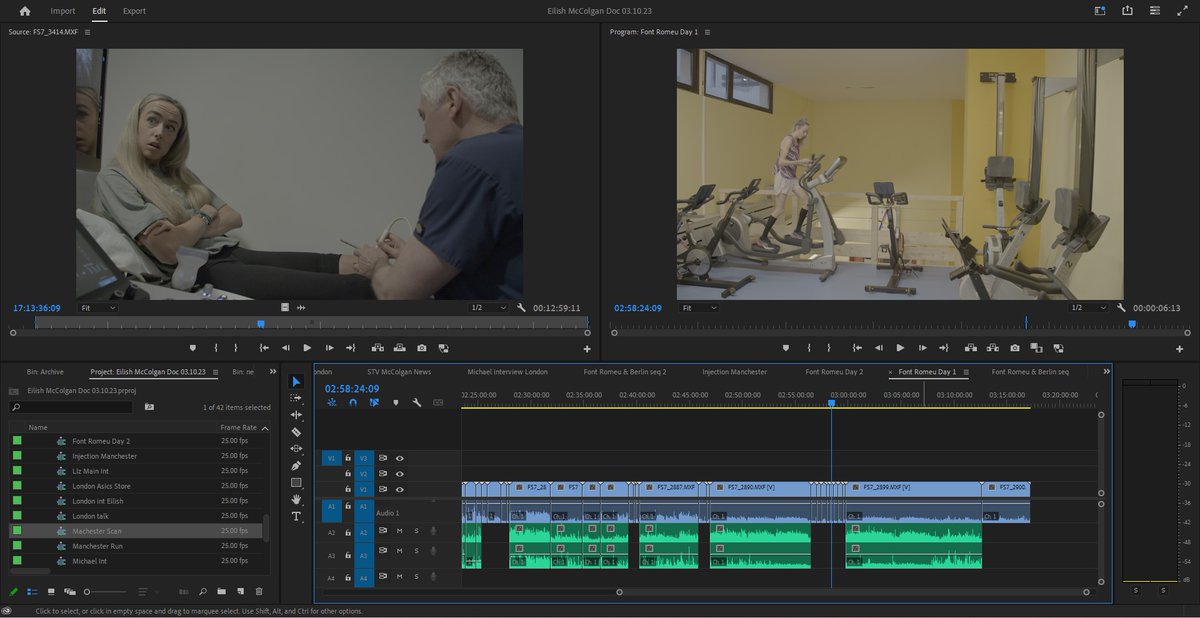Toggle sync lock on A2 track
Screen dimensions: 1200x618
(x=382, y=531)
